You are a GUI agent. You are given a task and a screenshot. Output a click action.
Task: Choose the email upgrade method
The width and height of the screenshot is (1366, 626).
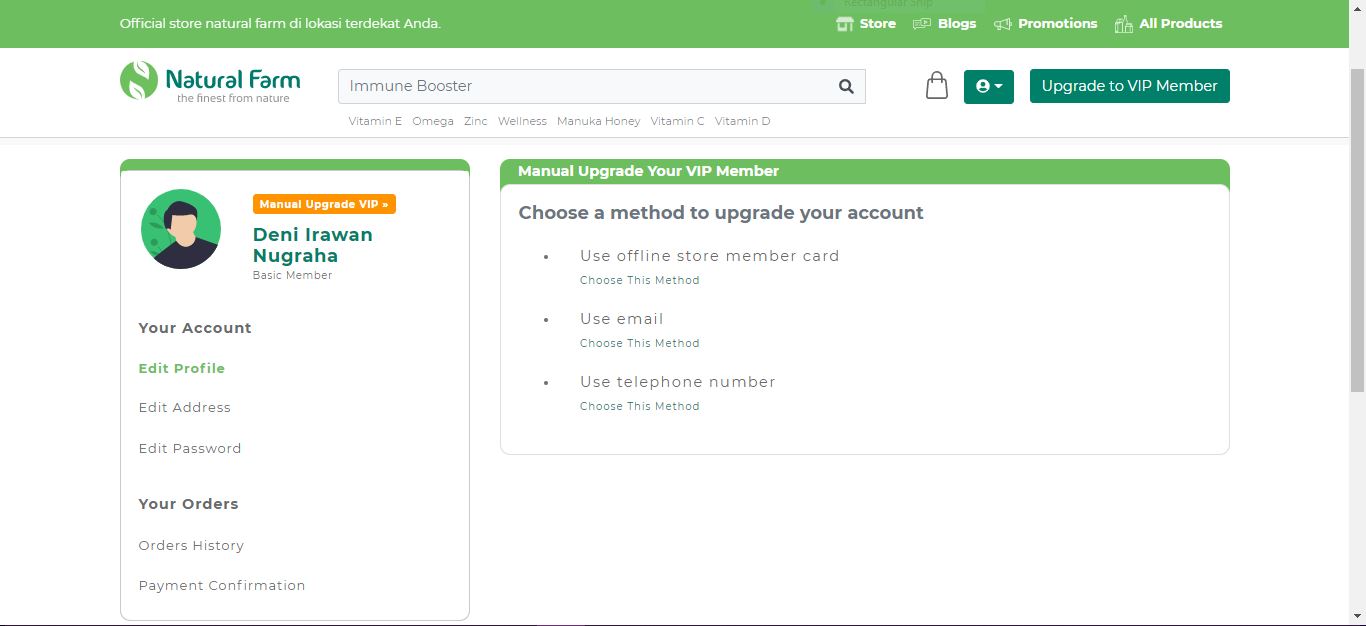click(x=639, y=343)
